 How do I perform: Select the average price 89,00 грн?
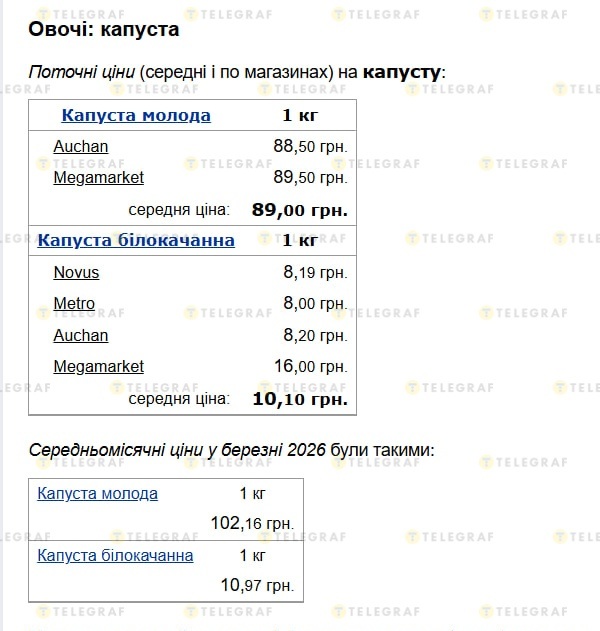[x=300, y=210]
